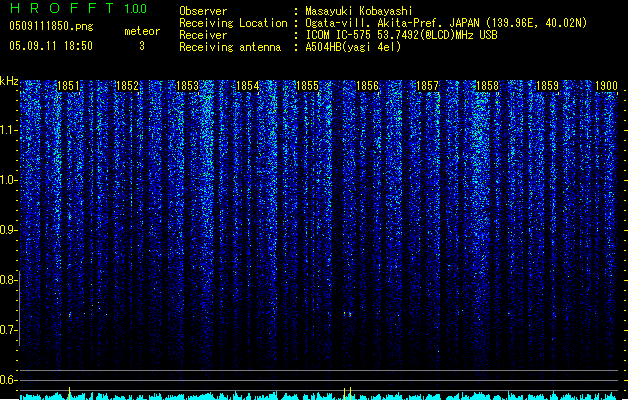This screenshot has width=629, height=400.
Task: Click the A504HB(yagi 4el) antenna value
Action: coord(353,47)
